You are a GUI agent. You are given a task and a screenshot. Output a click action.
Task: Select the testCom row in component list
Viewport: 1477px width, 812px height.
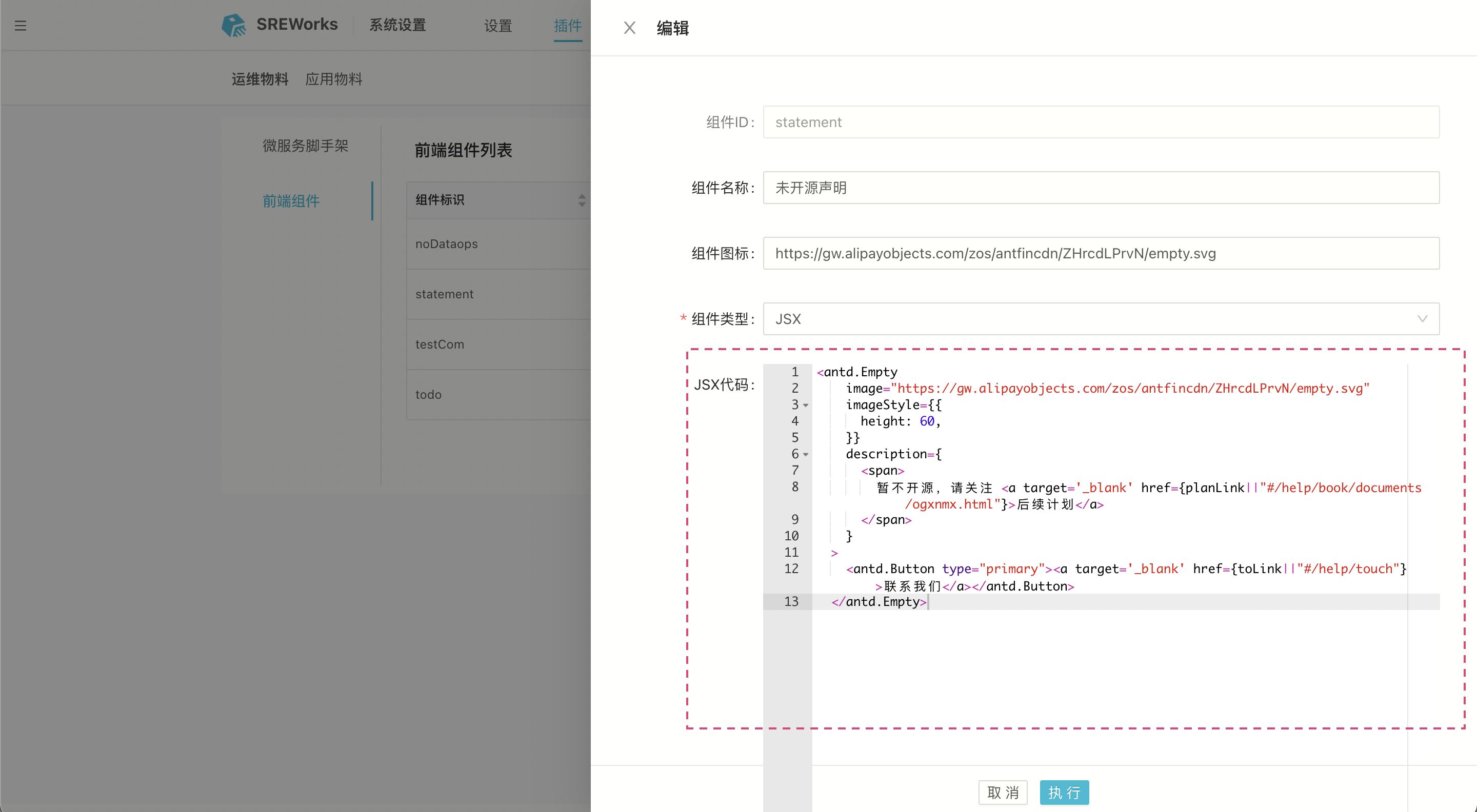441,344
